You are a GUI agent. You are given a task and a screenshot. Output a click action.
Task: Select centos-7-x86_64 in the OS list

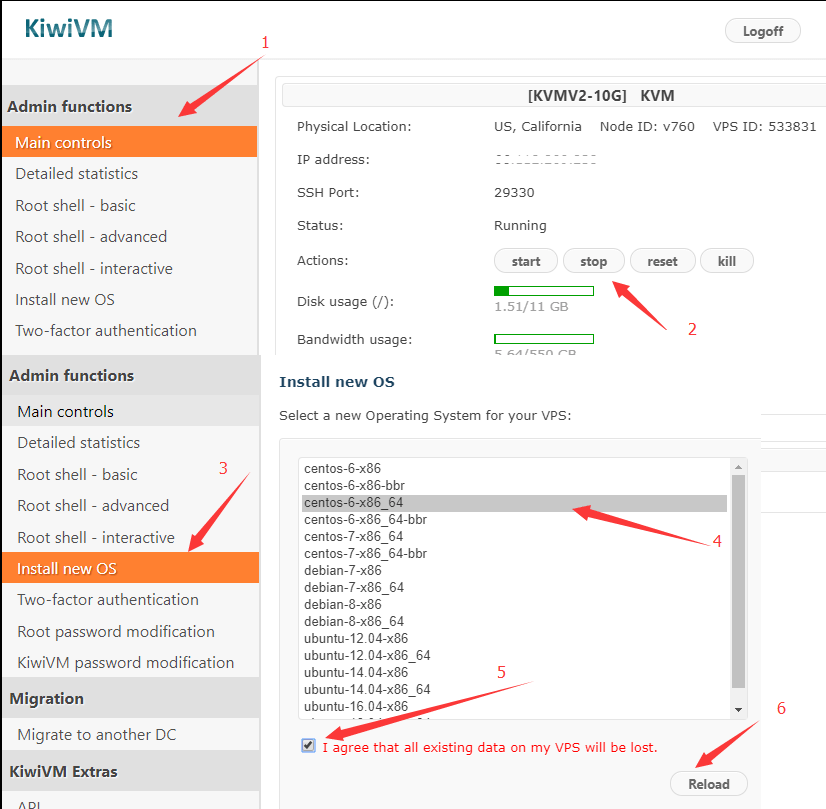[514, 536]
